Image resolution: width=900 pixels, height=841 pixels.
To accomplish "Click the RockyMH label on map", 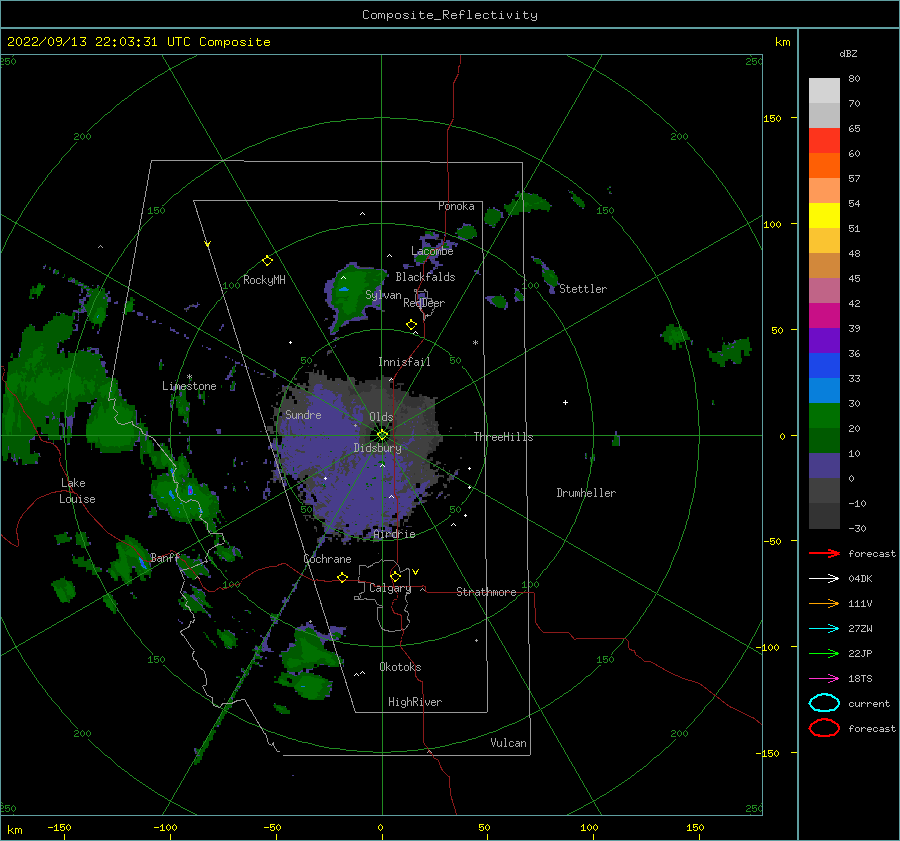I will click(x=264, y=280).
